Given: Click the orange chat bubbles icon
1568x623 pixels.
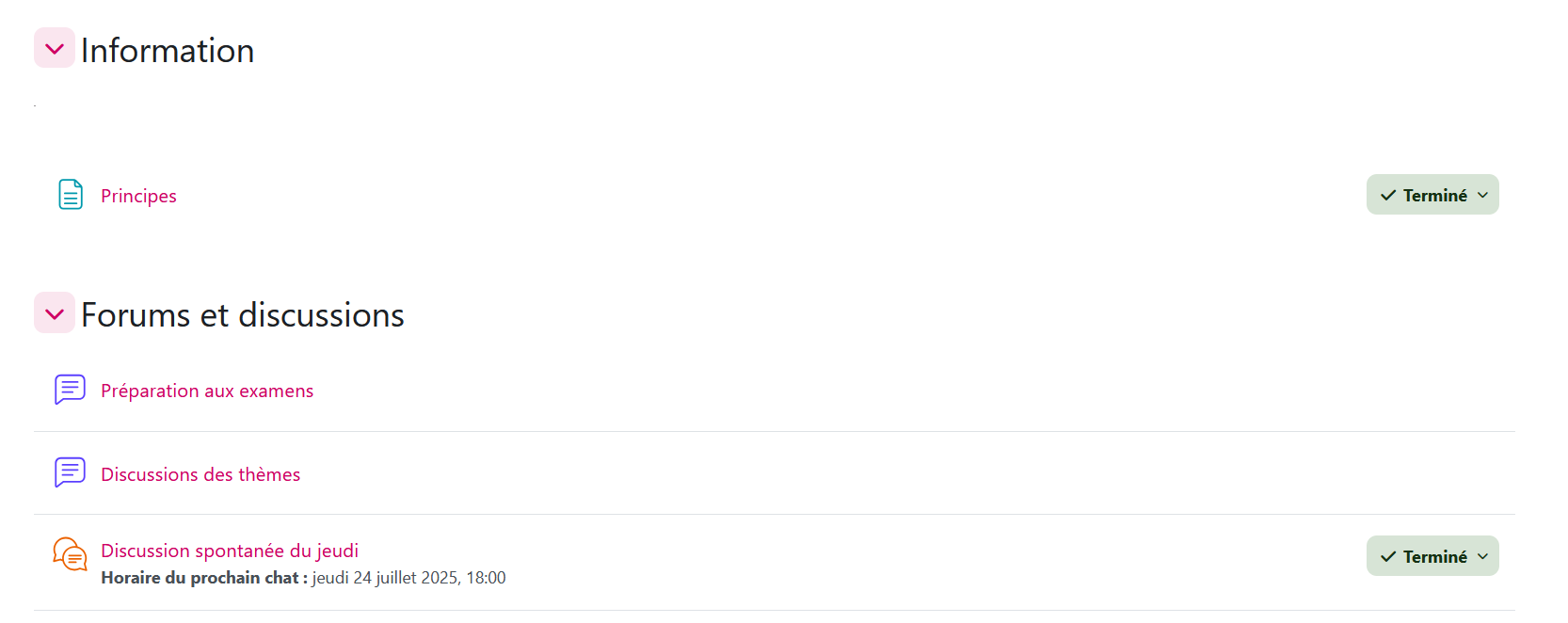Looking at the screenshot, I should point(70,554).
